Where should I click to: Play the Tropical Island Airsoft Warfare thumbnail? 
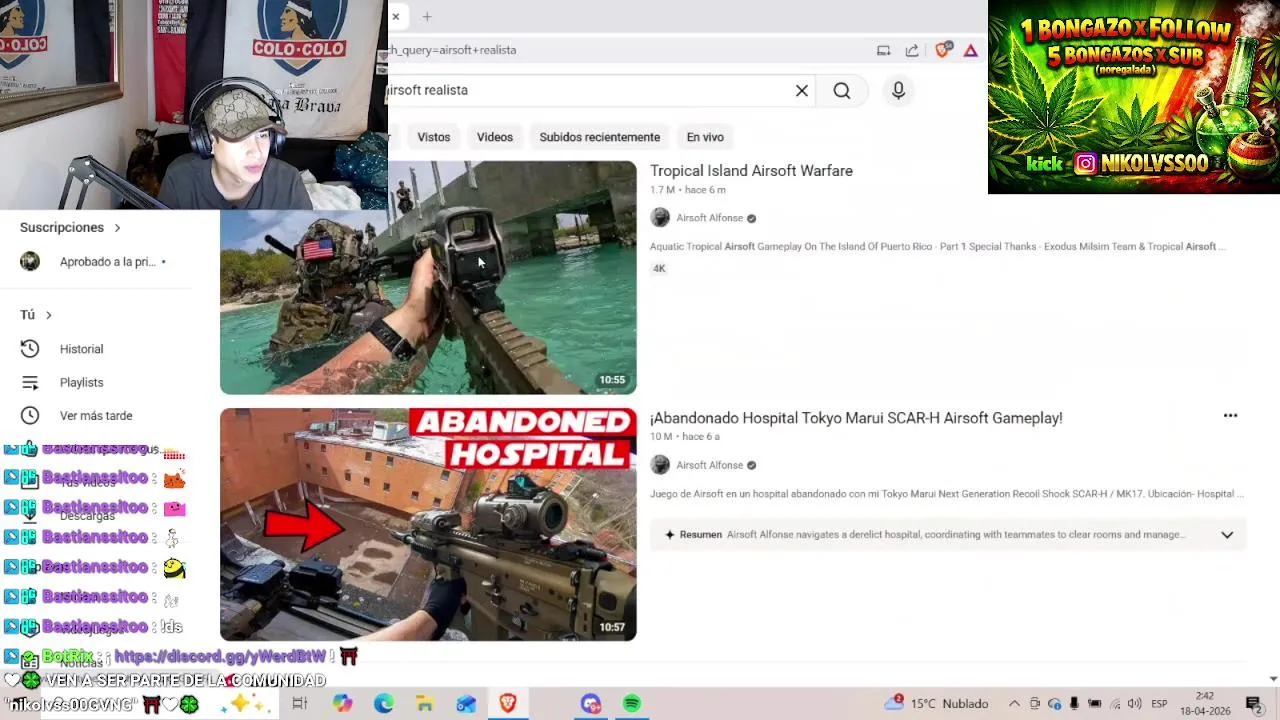pyautogui.click(x=428, y=278)
